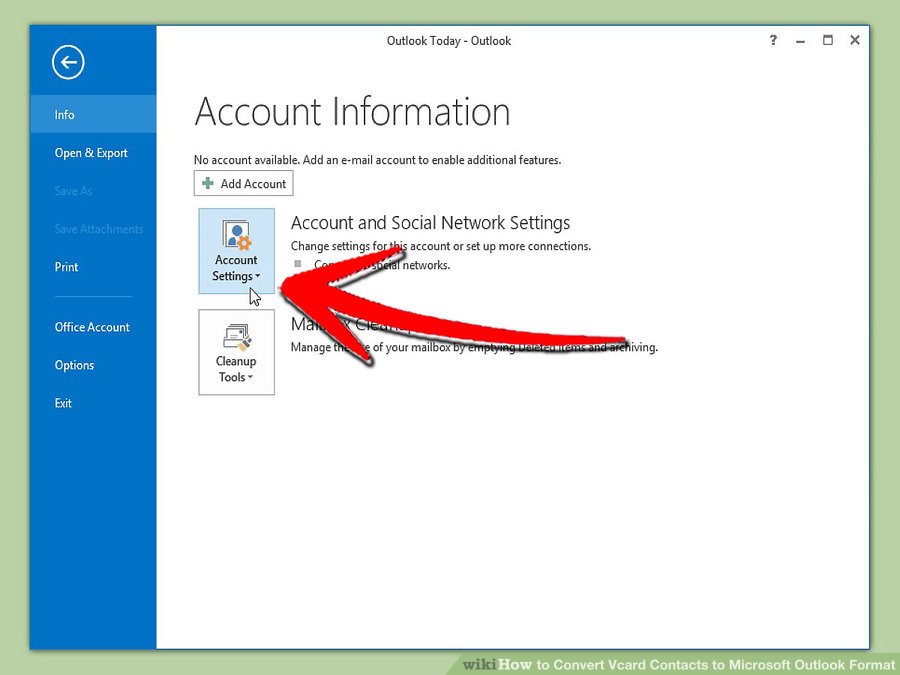Choose Exit in the left sidebar

tap(64, 403)
